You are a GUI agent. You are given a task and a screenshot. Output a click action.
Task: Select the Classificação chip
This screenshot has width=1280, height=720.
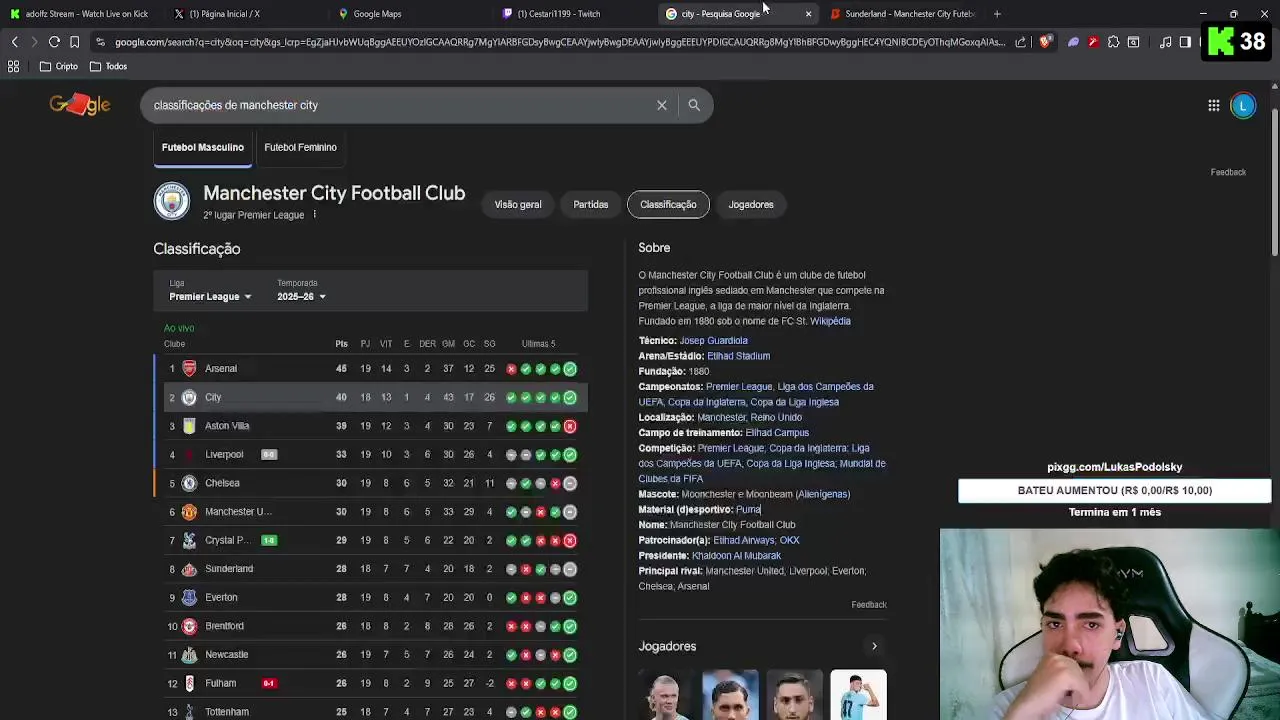(668, 204)
